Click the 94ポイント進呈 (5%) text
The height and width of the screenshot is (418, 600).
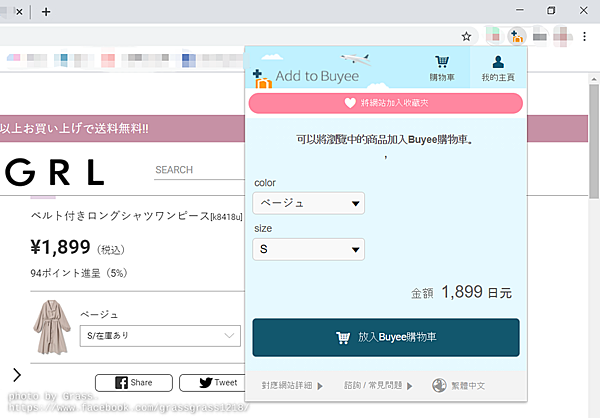coord(79,273)
